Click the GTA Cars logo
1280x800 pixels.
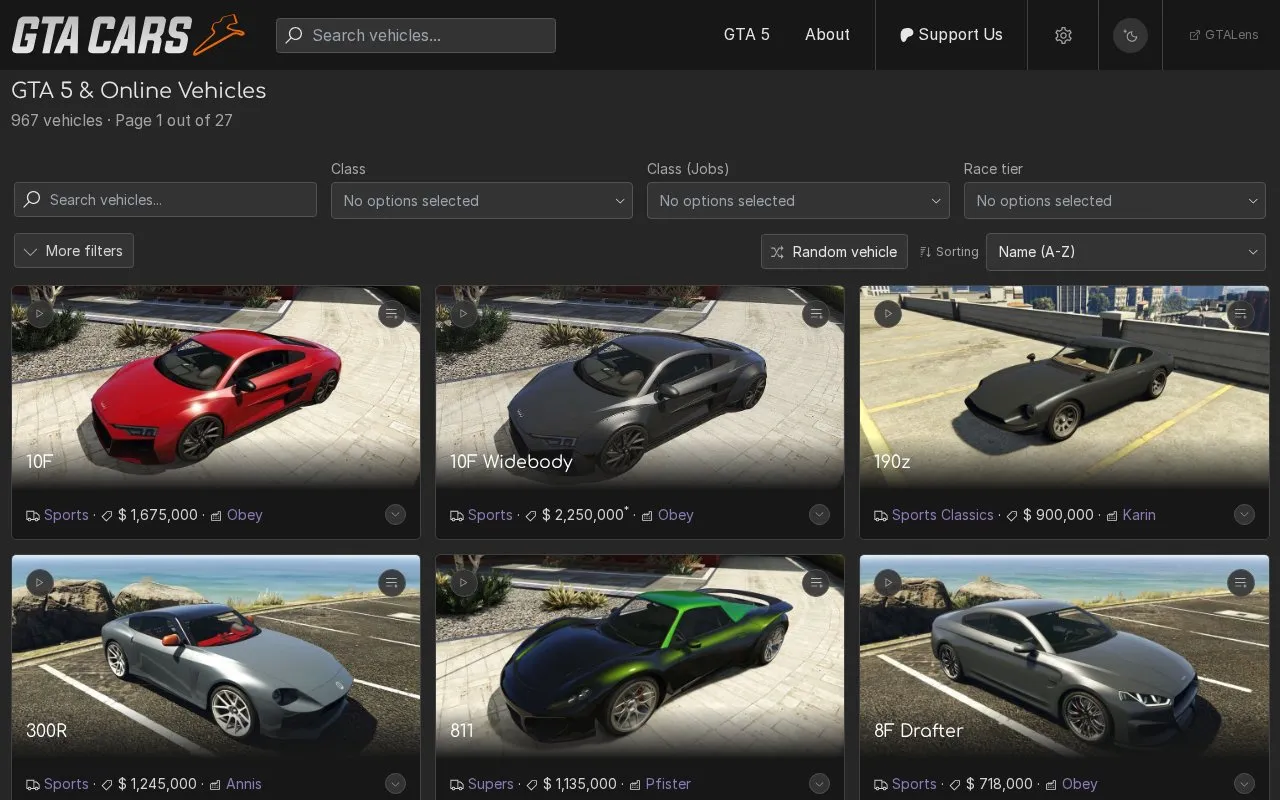[128, 35]
